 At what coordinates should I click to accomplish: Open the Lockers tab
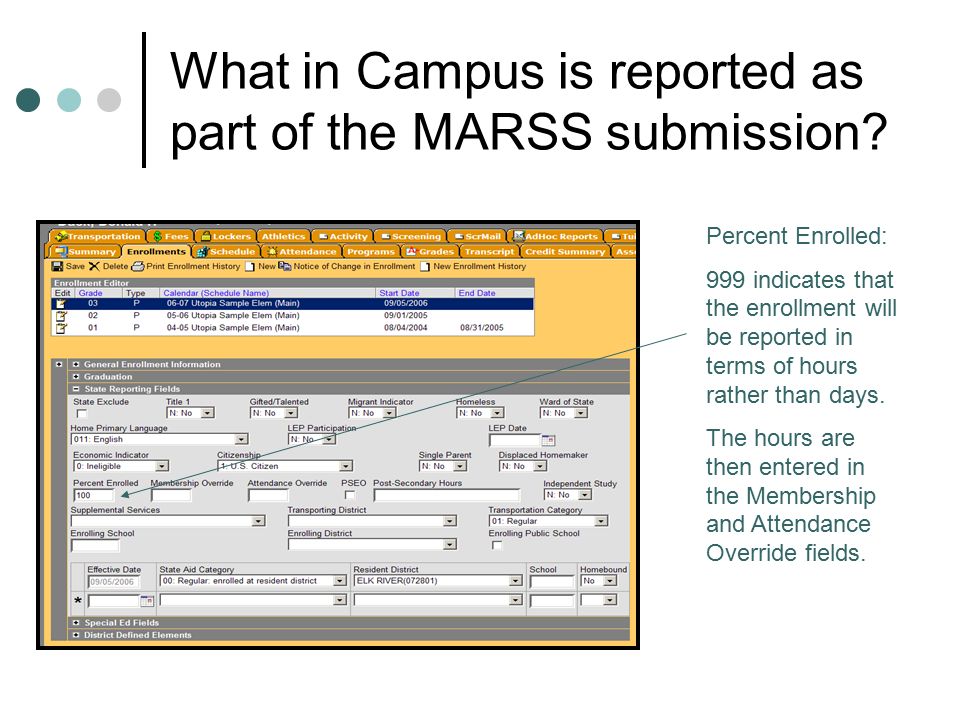click(226, 236)
